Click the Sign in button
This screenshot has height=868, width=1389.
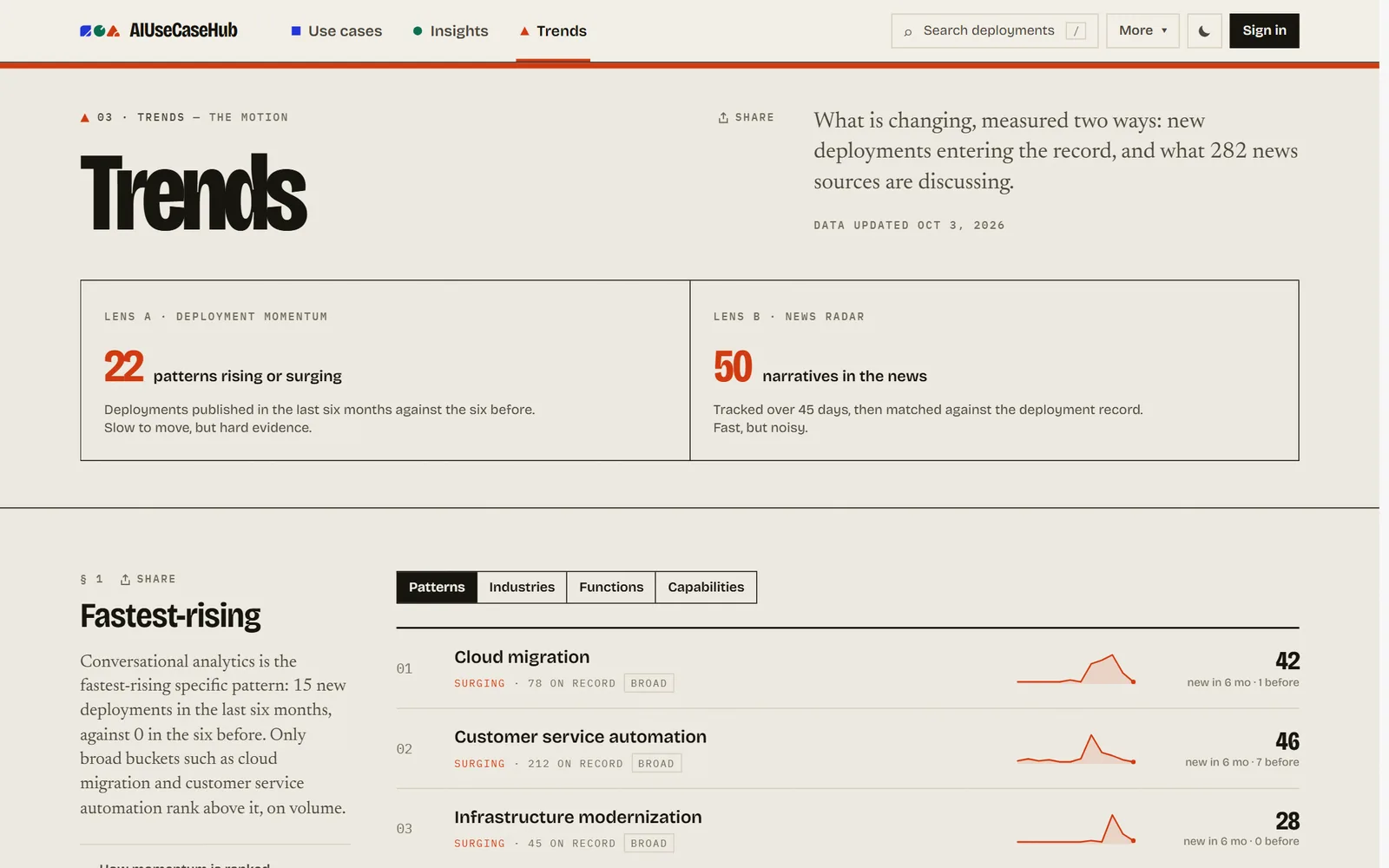click(x=1264, y=30)
